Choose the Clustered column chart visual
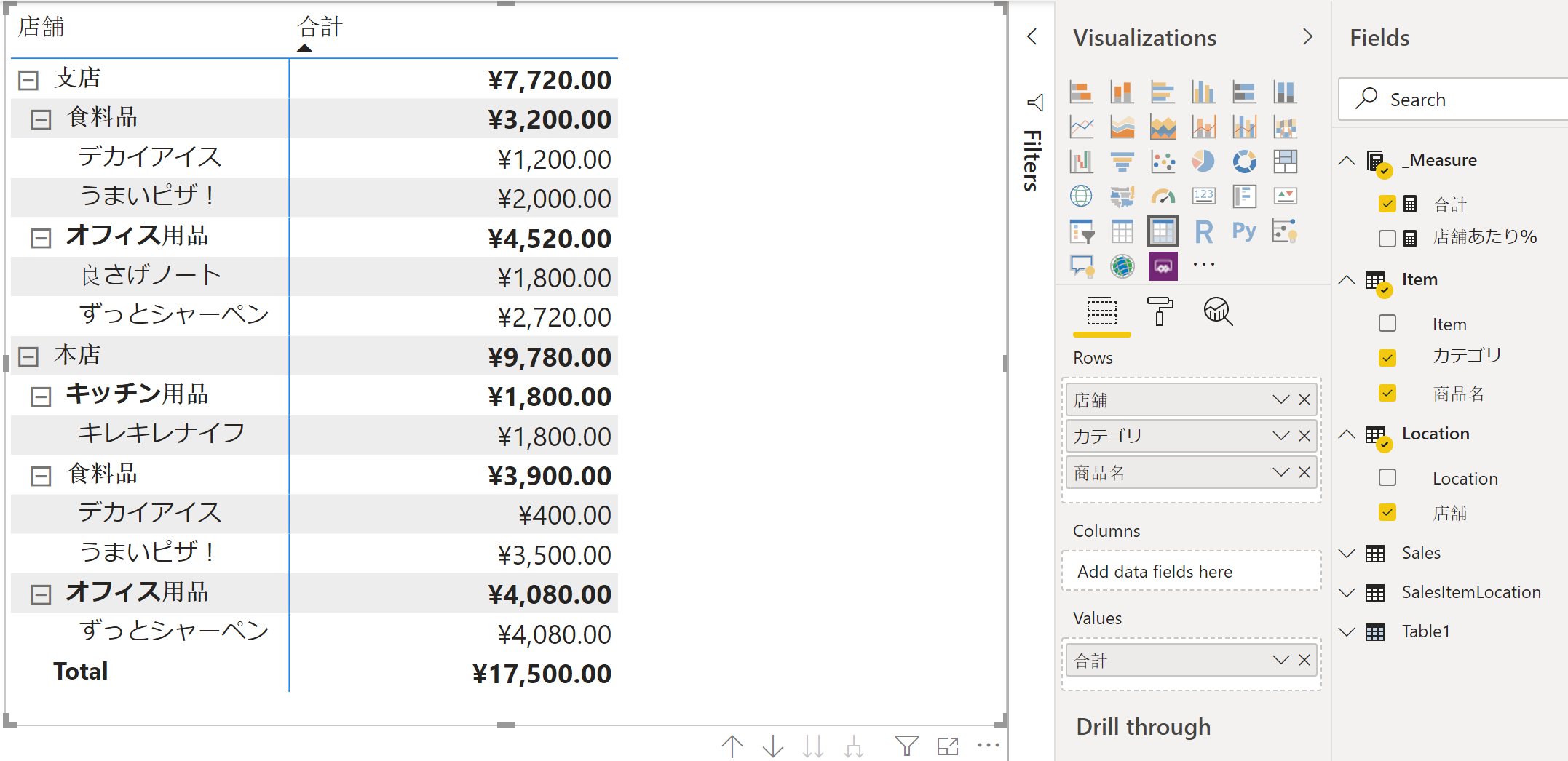 [x=1203, y=92]
